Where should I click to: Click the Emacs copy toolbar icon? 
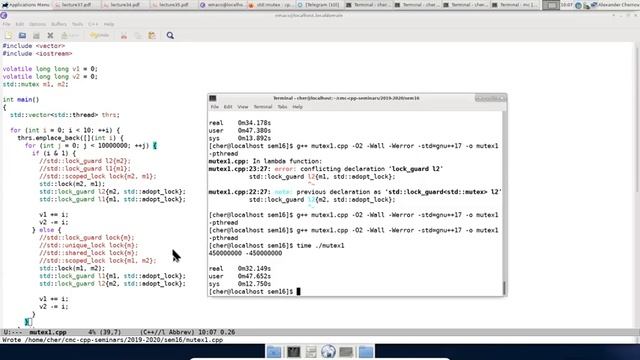[x=138, y=36]
